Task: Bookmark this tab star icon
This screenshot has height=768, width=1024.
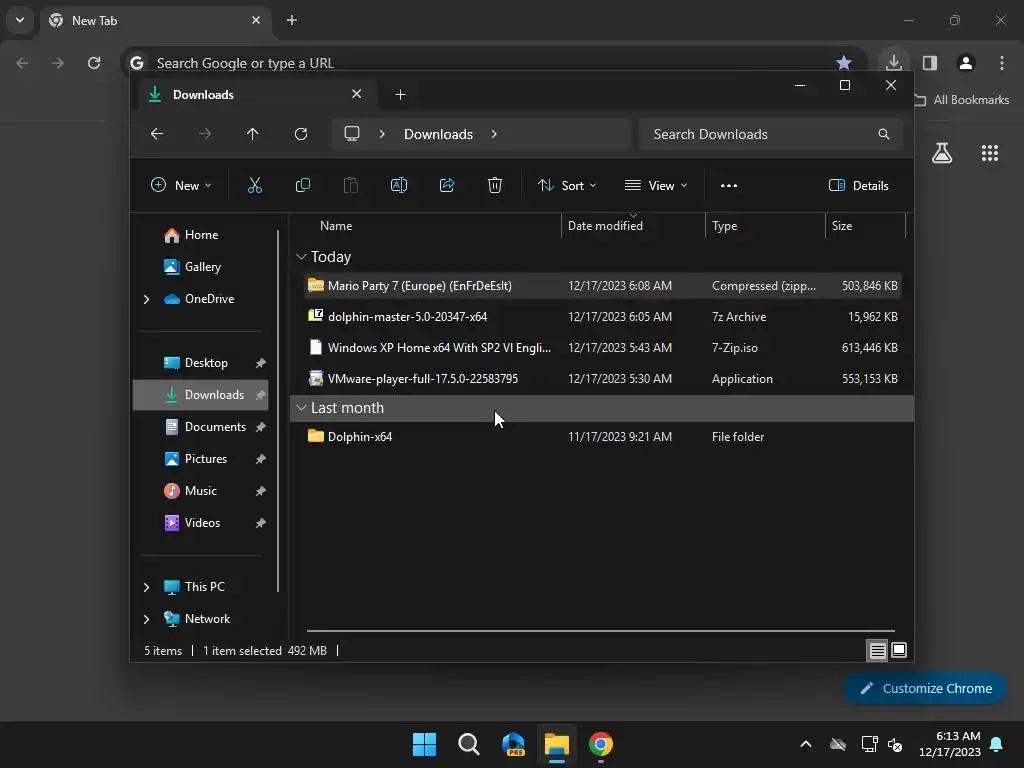Action: tap(844, 63)
